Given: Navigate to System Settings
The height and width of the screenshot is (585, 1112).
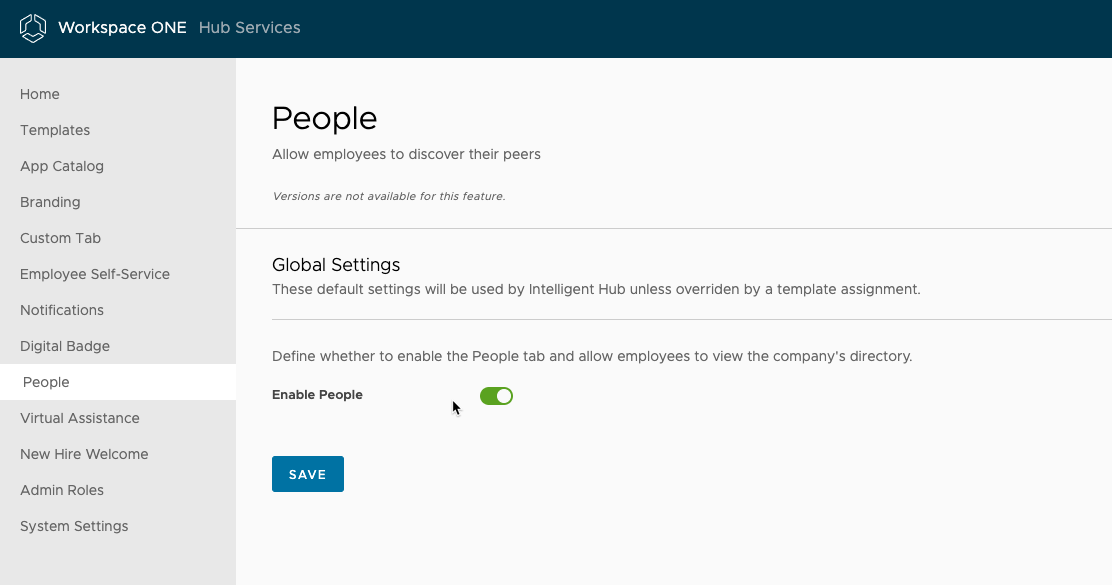Looking at the screenshot, I should [x=74, y=526].
